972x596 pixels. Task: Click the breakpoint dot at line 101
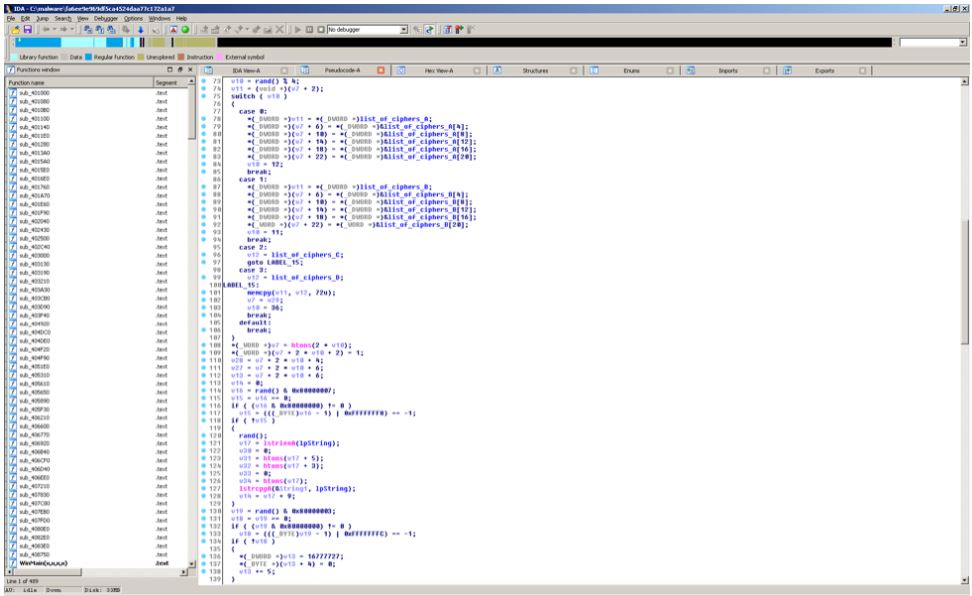pyautogui.click(x=203, y=292)
